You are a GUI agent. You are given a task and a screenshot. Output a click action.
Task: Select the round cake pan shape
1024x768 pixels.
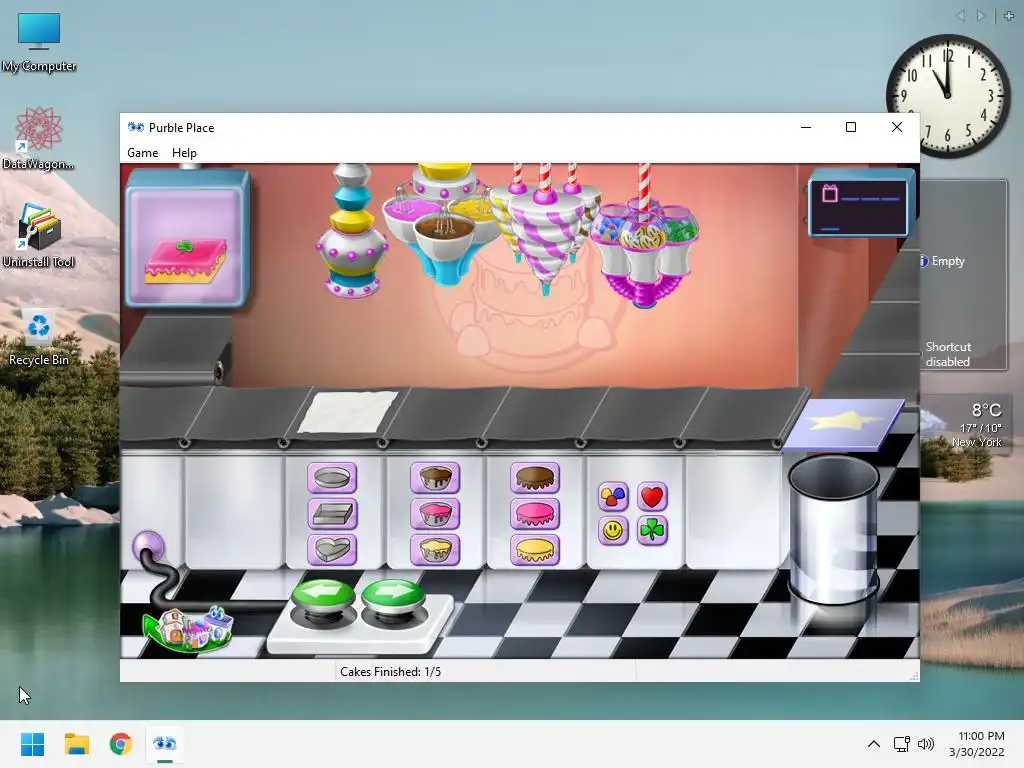click(x=332, y=478)
